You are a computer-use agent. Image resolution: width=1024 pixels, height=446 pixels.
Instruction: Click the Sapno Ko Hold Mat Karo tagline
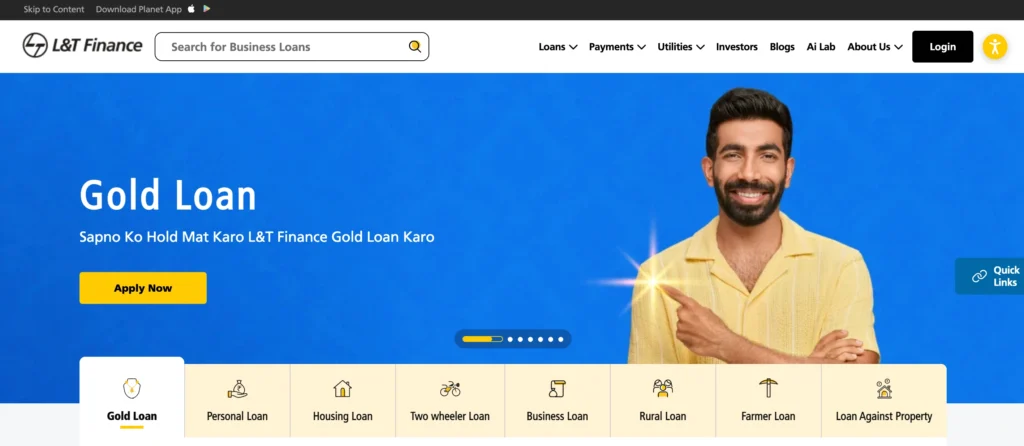point(257,236)
